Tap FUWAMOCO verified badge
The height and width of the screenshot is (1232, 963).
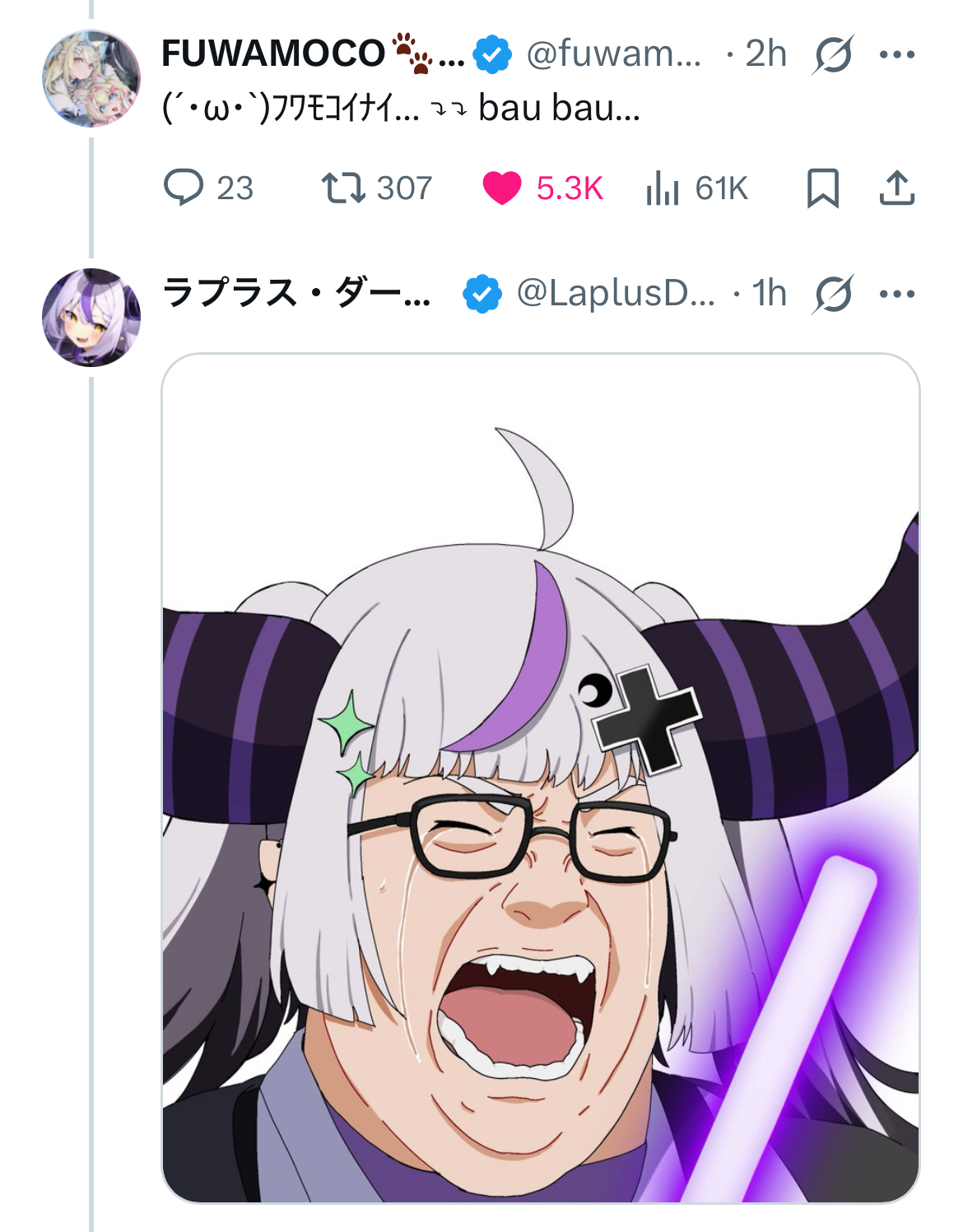tap(492, 54)
